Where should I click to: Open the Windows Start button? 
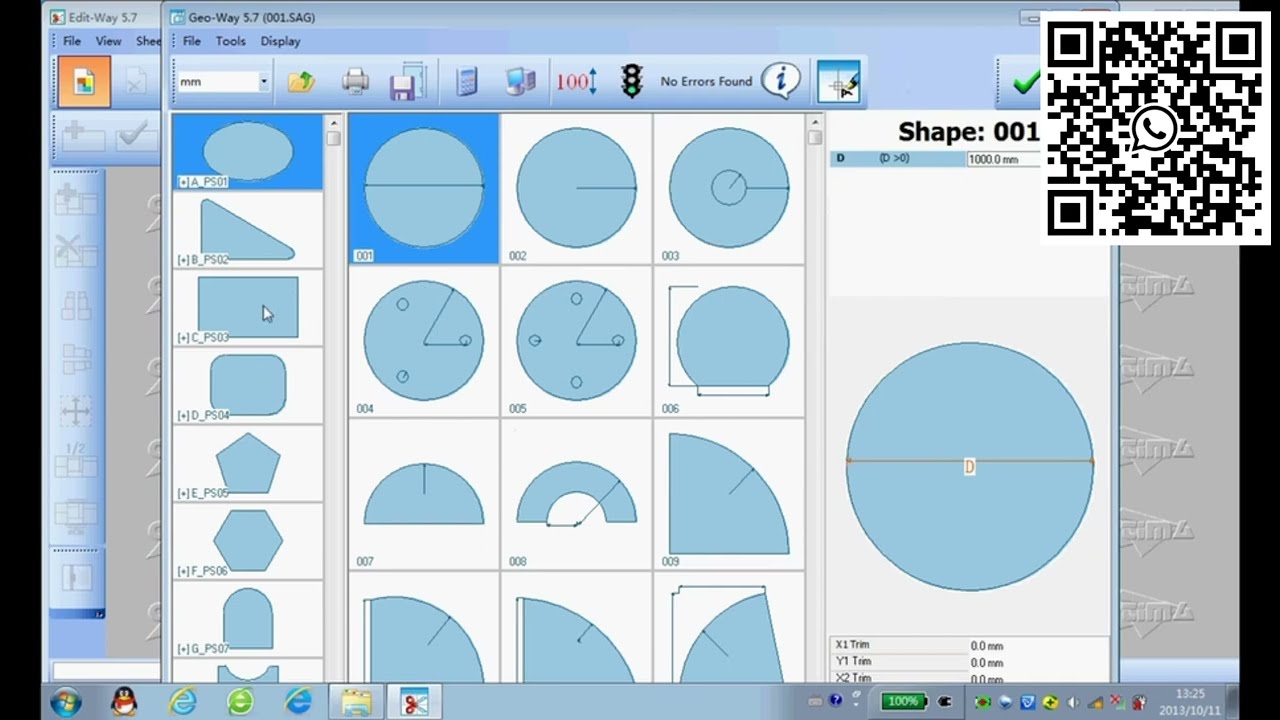67,701
